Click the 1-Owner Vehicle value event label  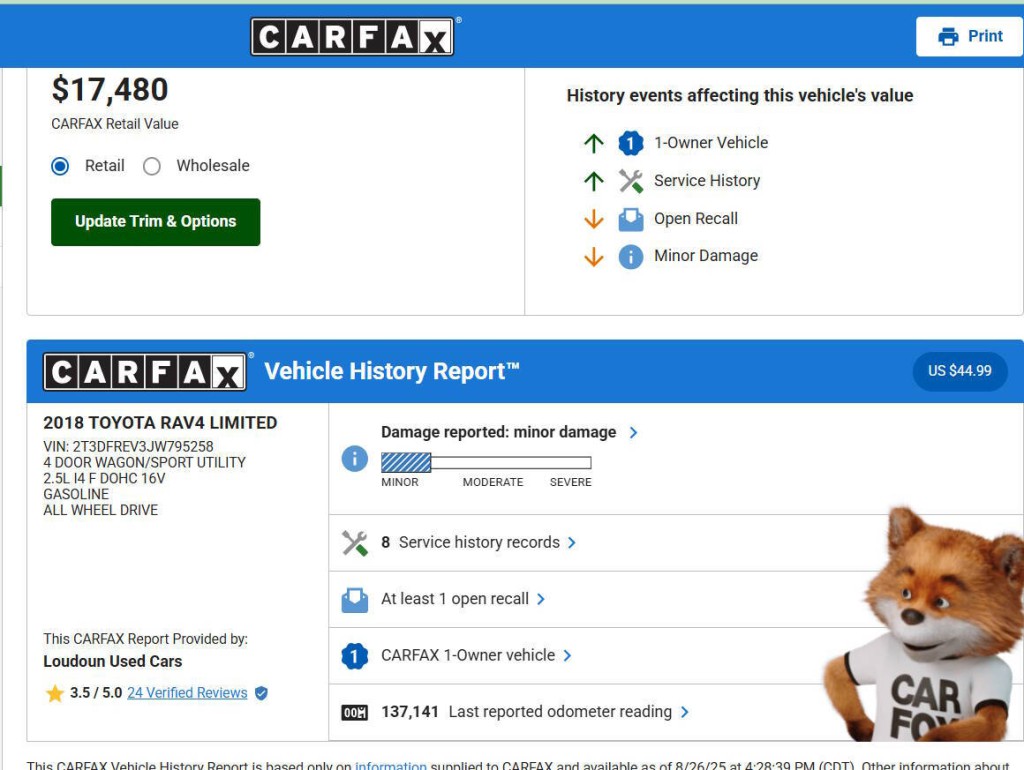(711, 143)
